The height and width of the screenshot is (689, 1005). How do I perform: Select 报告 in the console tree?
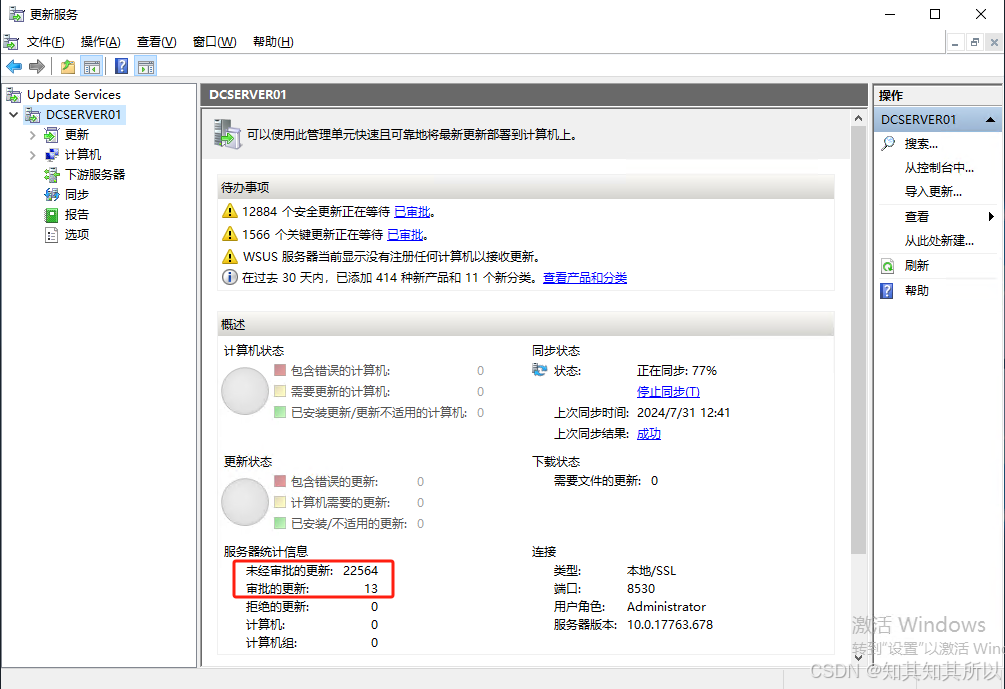pyautogui.click(x=77, y=215)
